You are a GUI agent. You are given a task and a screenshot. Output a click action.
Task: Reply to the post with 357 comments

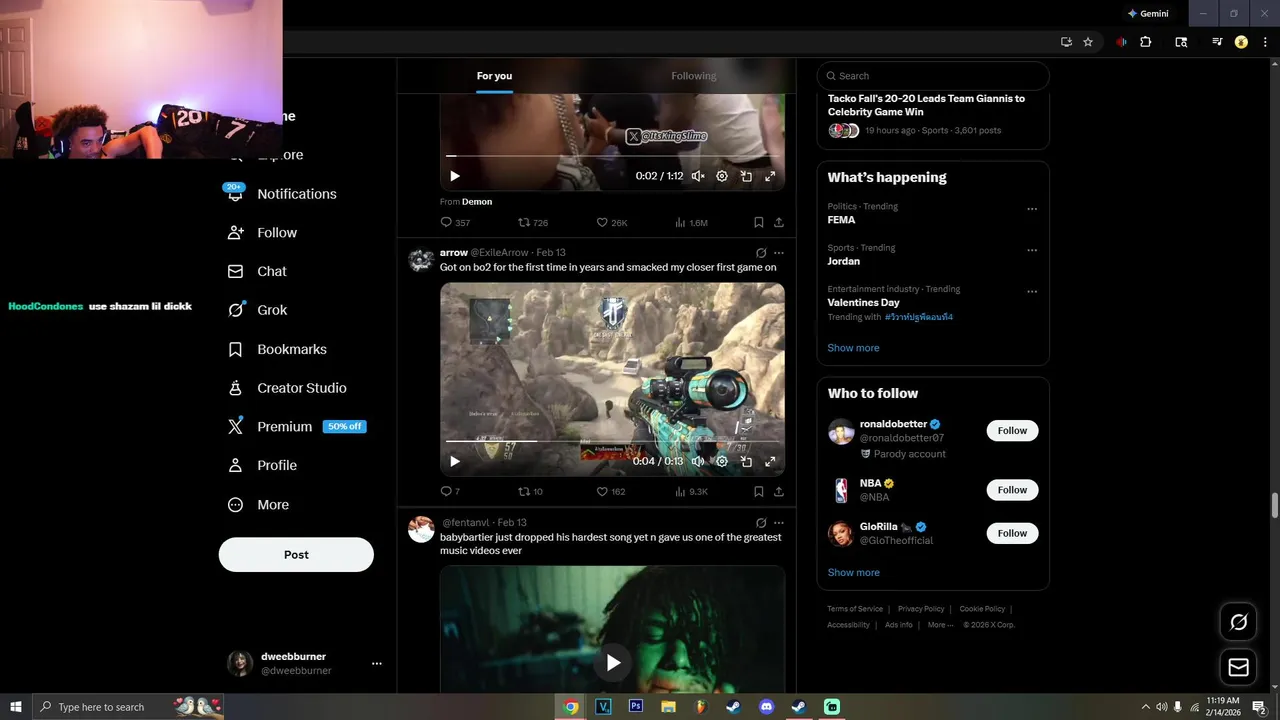tap(455, 222)
